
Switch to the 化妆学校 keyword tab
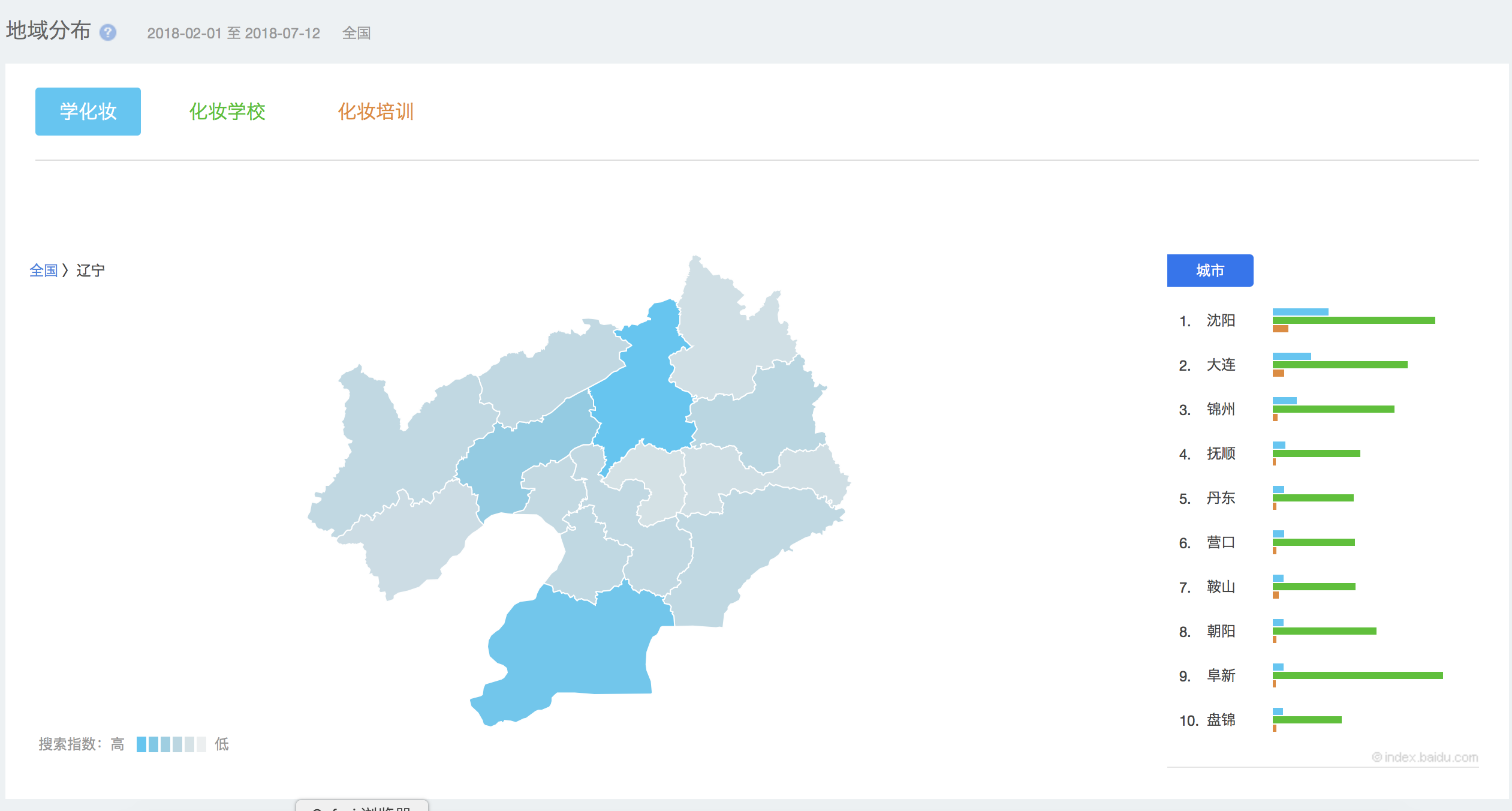227,112
